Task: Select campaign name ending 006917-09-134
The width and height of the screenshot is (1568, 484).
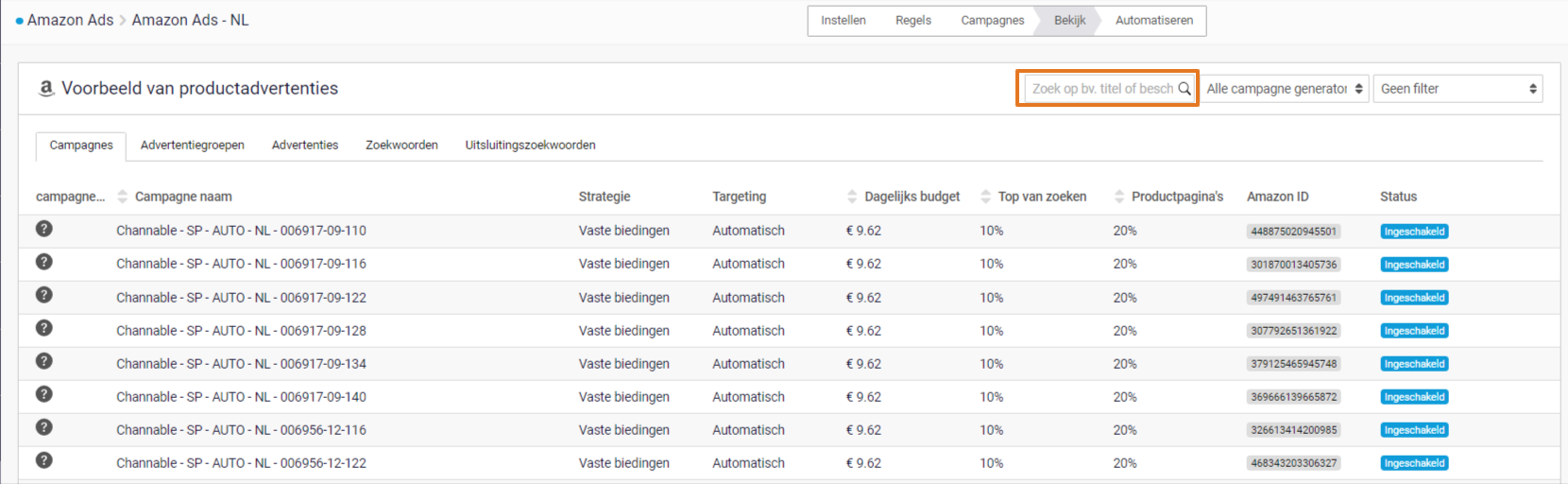Action: [x=241, y=364]
